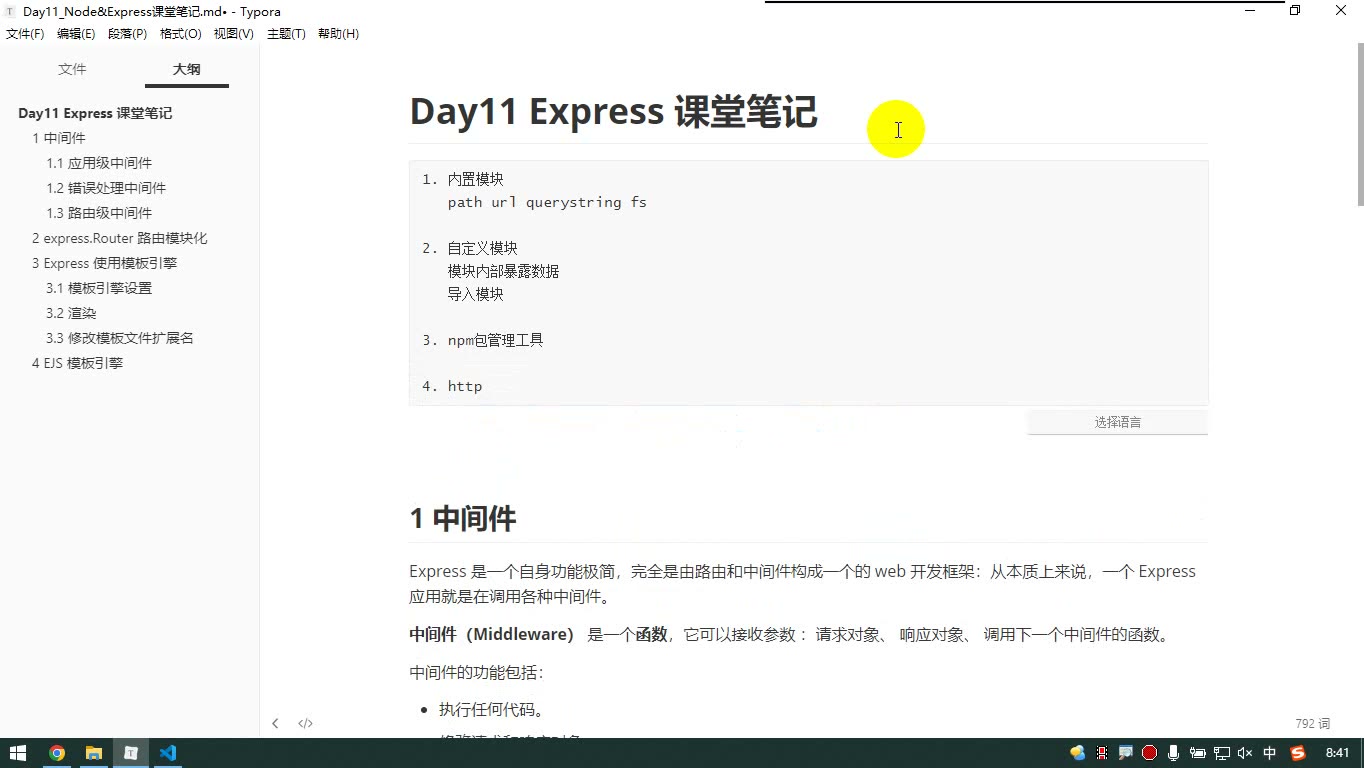Open the microphone tray icon
The width and height of the screenshot is (1364, 768).
pos(1173,753)
